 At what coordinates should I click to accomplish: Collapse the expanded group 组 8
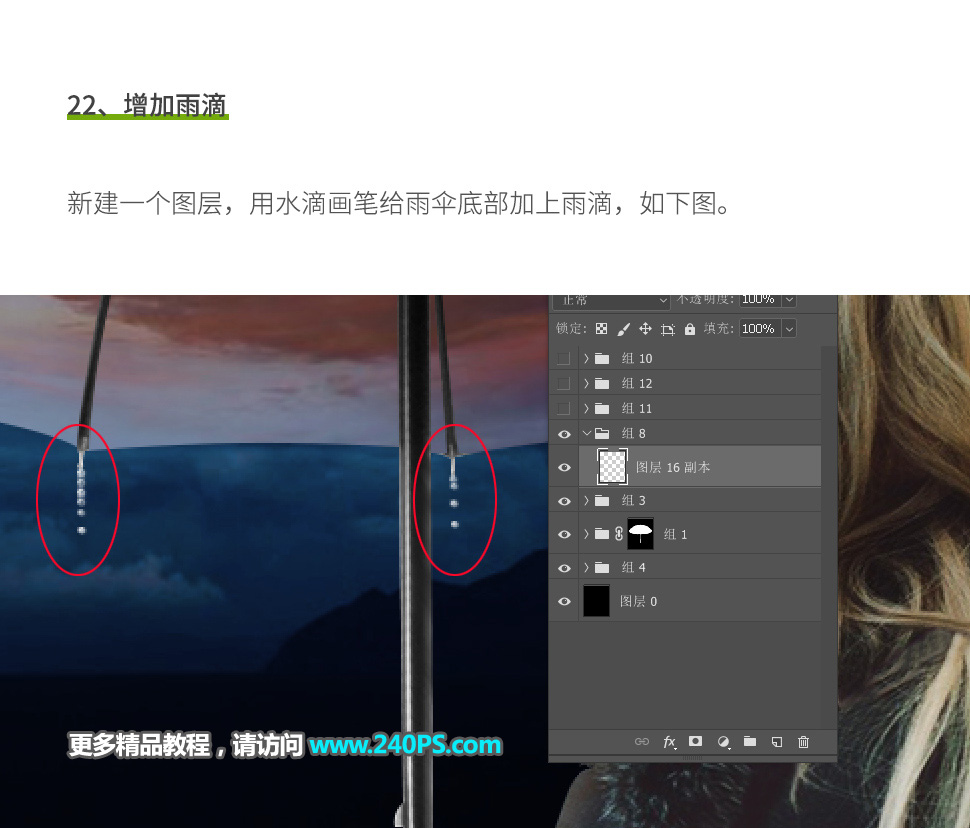(x=588, y=433)
